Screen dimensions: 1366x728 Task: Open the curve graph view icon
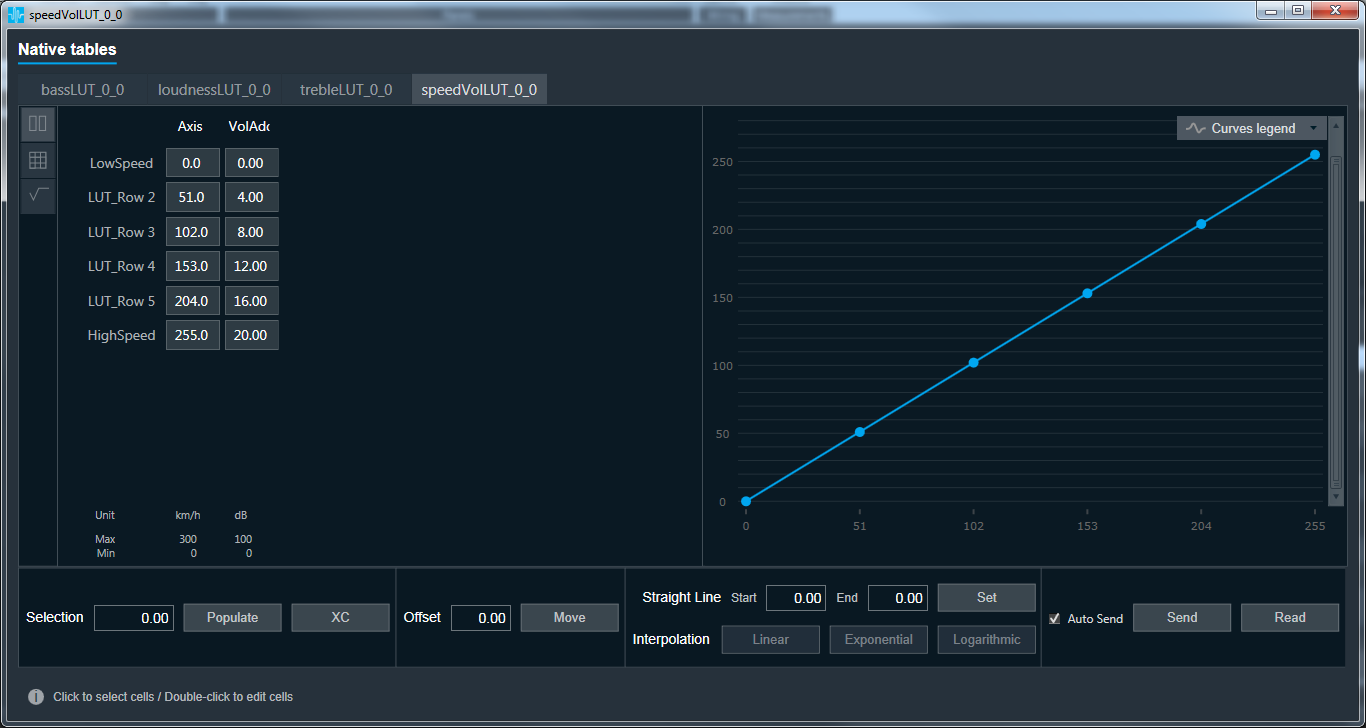coord(38,196)
